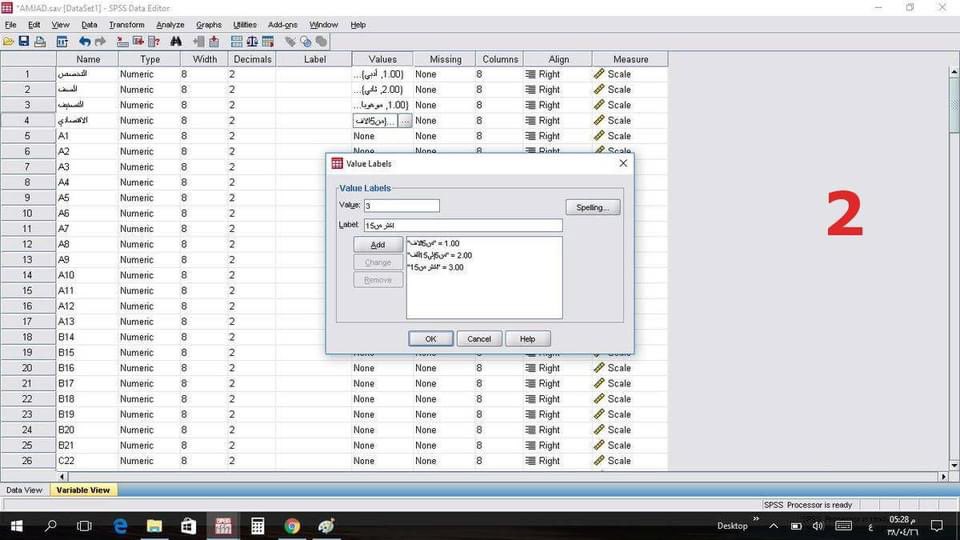This screenshot has width=960, height=540.
Task: Toggle the Value Labels tag icon in toolbar
Action: click(290, 42)
